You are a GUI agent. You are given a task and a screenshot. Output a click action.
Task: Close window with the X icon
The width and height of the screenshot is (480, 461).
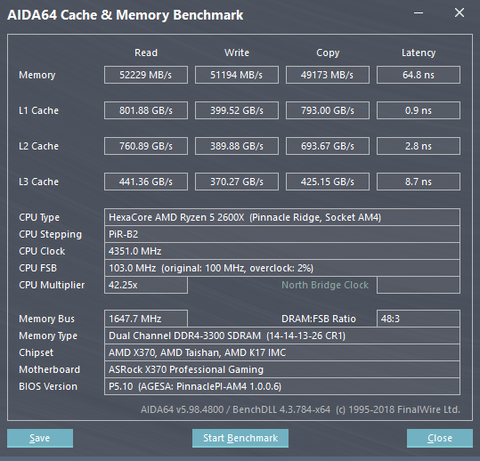click(459, 13)
